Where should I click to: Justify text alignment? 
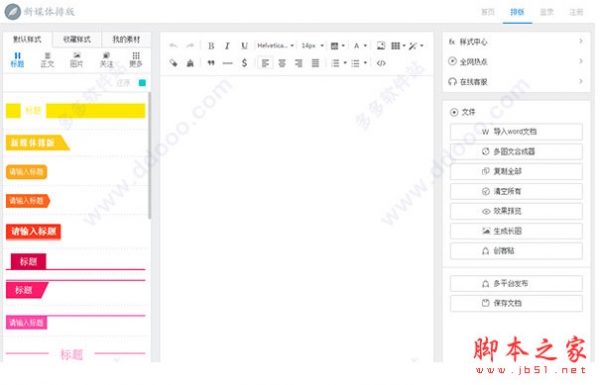(315, 63)
